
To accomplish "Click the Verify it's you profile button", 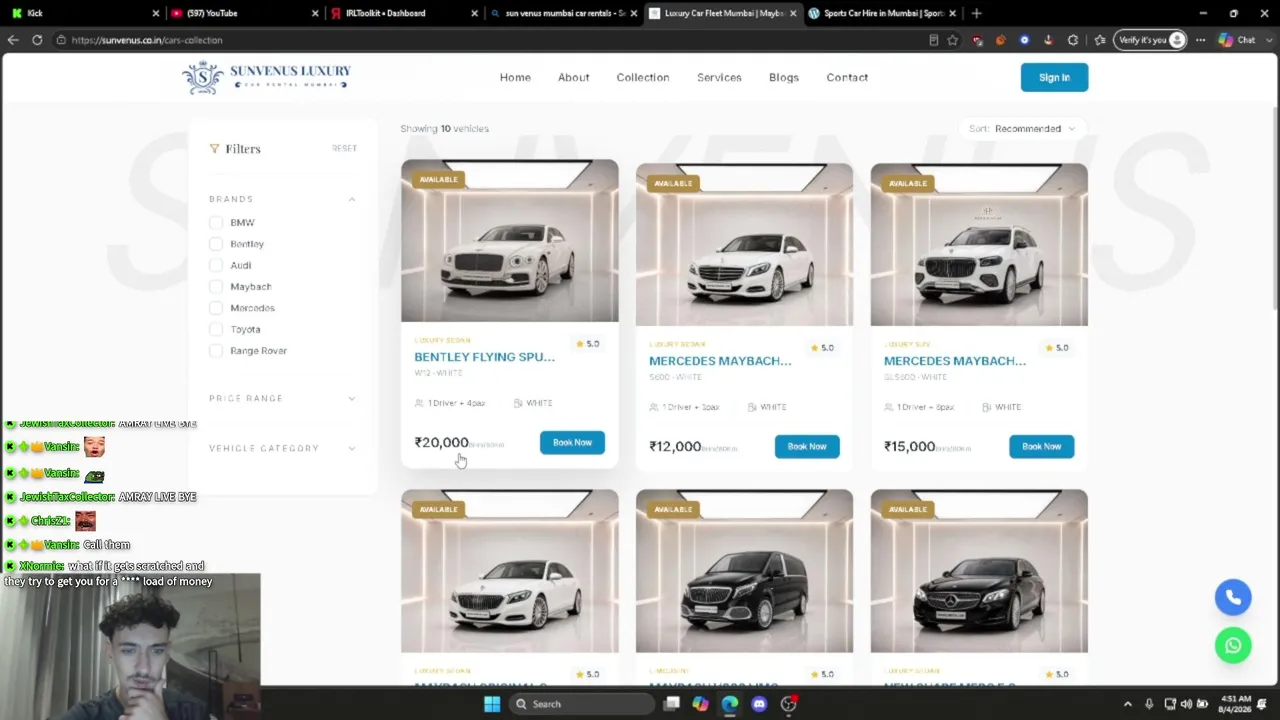I will [1150, 40].
